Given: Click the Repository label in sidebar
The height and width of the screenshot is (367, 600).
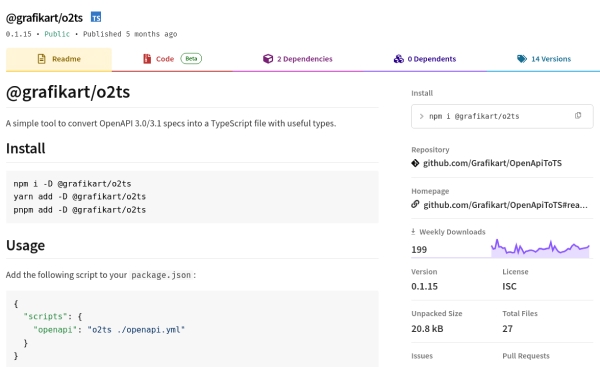Looking at the screenshot, I should pyautogui.click(x=430, y=150).
